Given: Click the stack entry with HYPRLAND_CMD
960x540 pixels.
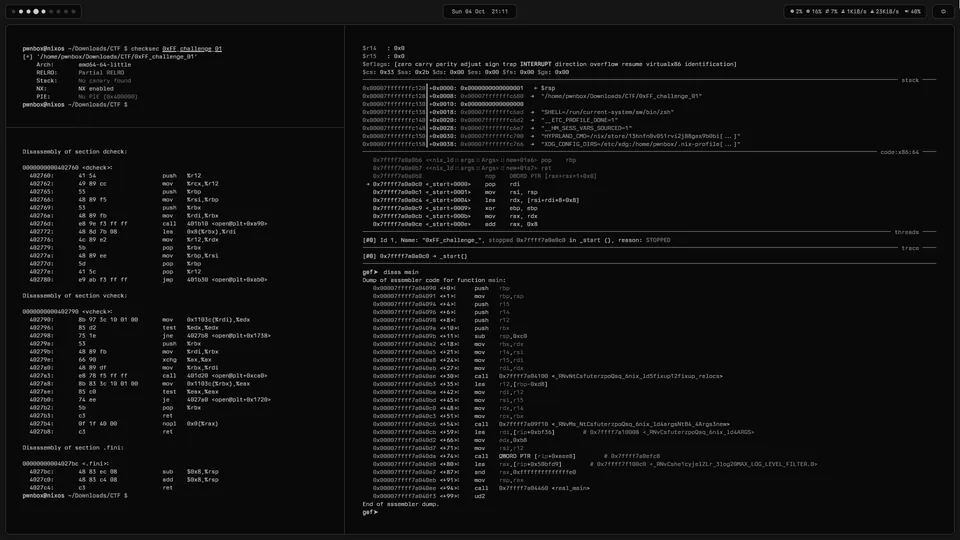Looking at the screenshot, I should 551,136.
